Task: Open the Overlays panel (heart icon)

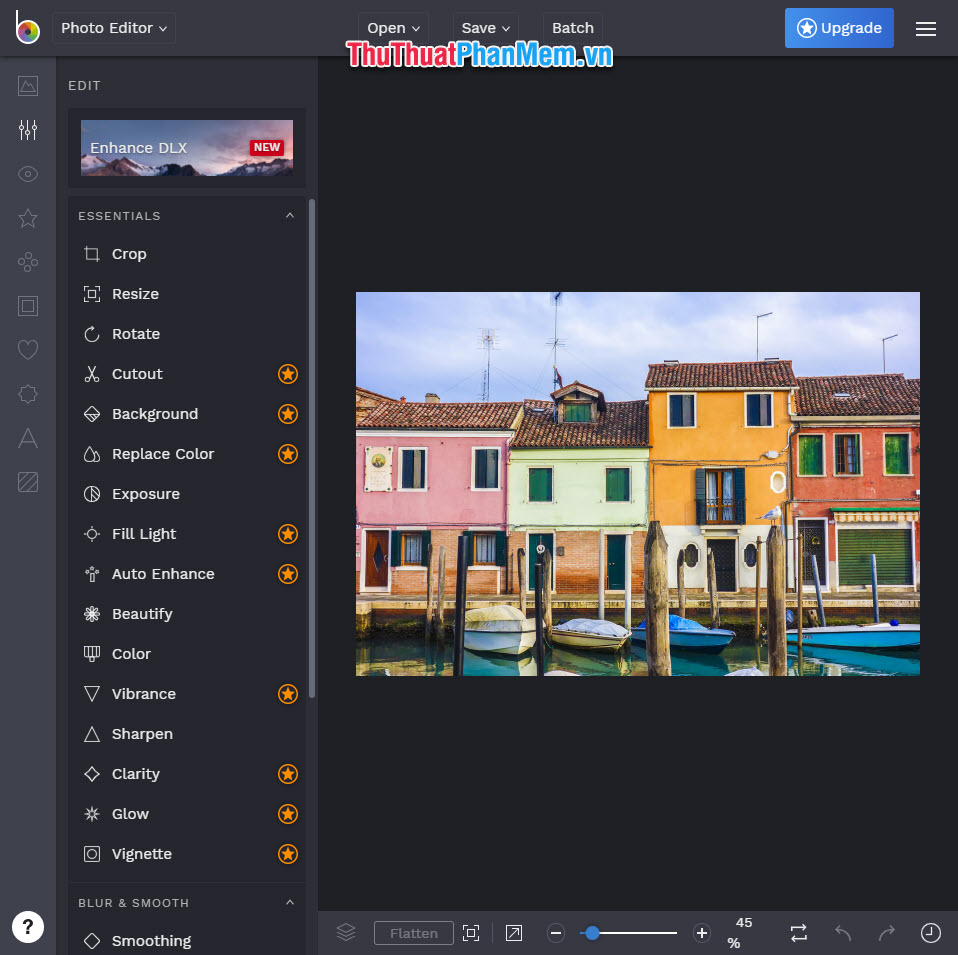Action: 28,350
